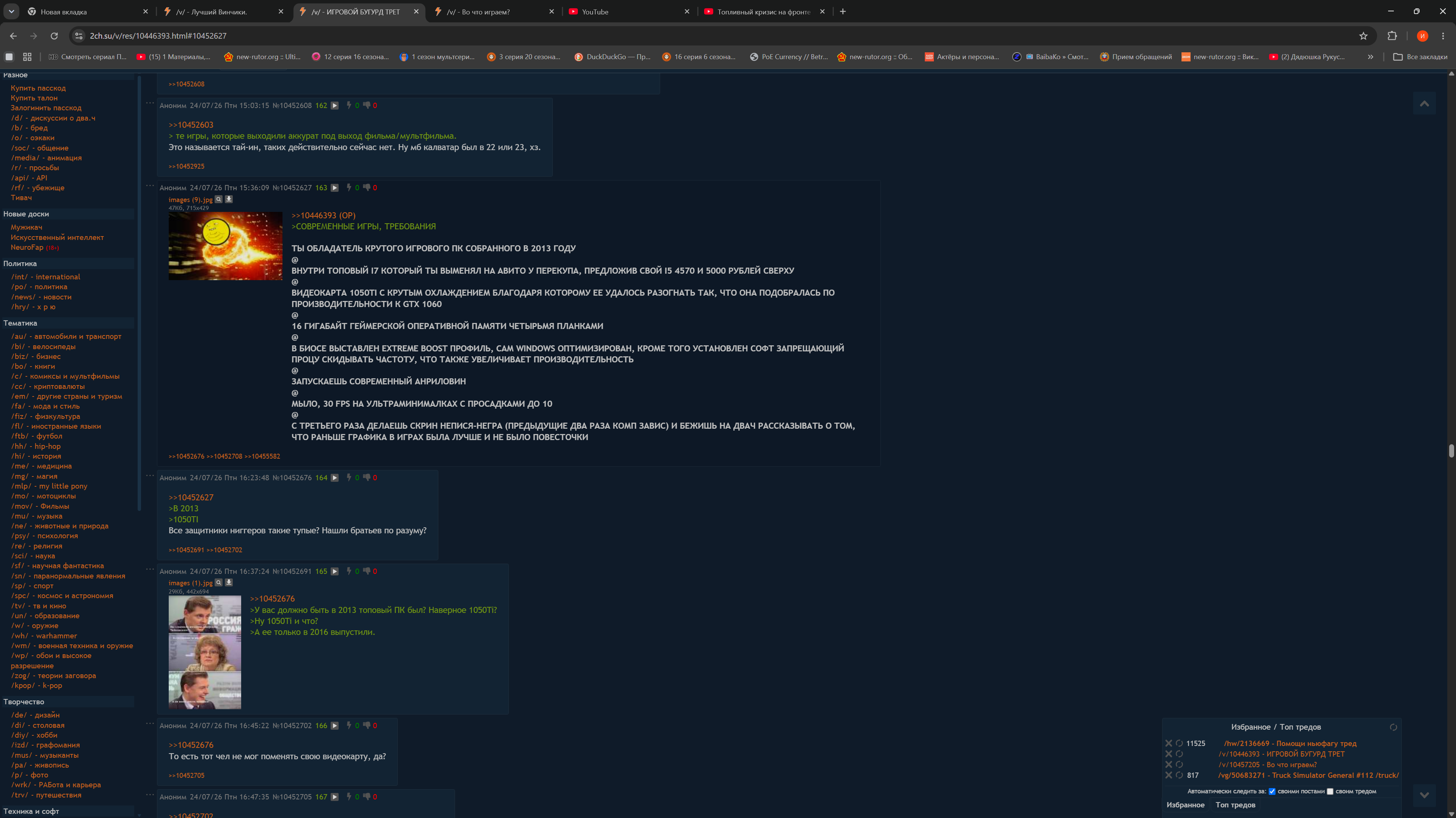Open the three-panel TV thumbnail in post №10452691

click(205, 652)
